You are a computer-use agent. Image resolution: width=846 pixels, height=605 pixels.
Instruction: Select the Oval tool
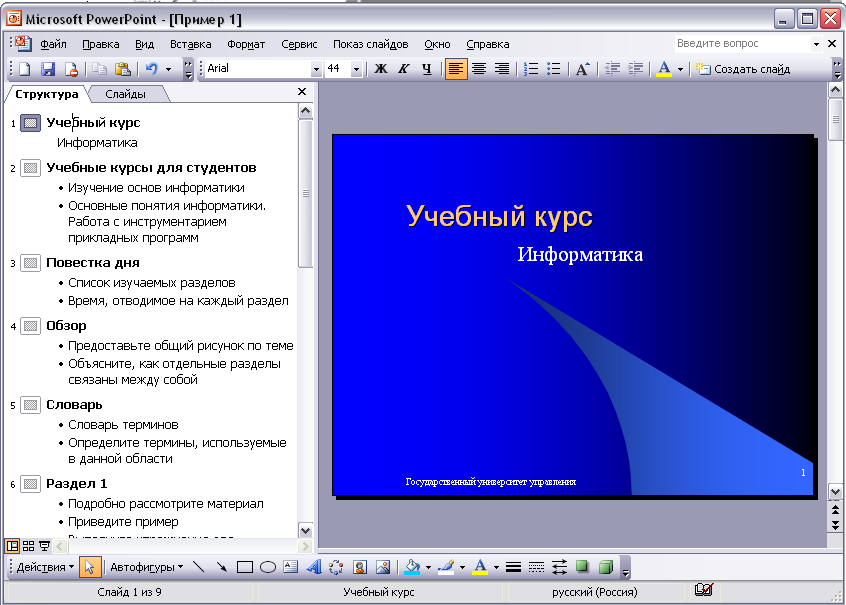[x=268, y=567]
